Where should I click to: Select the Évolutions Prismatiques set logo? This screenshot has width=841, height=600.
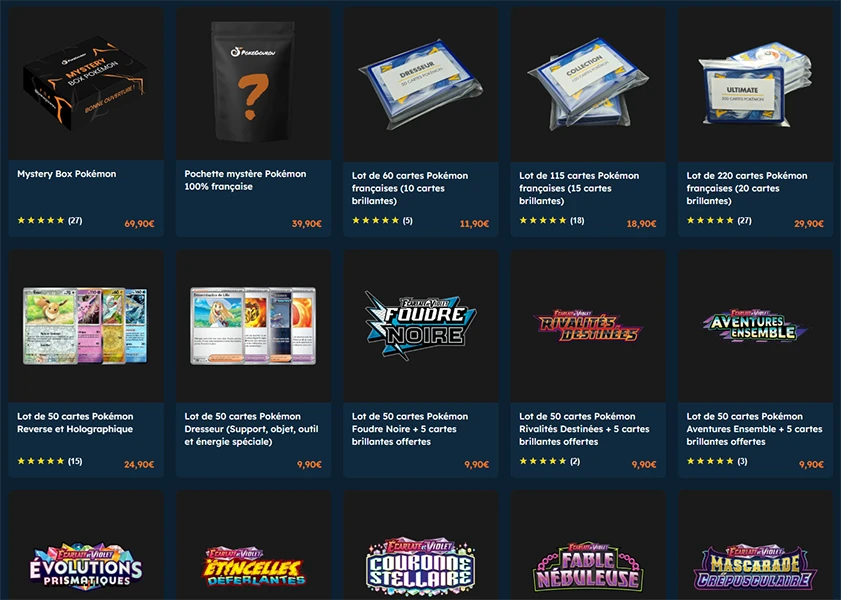[x=86, y=567]
